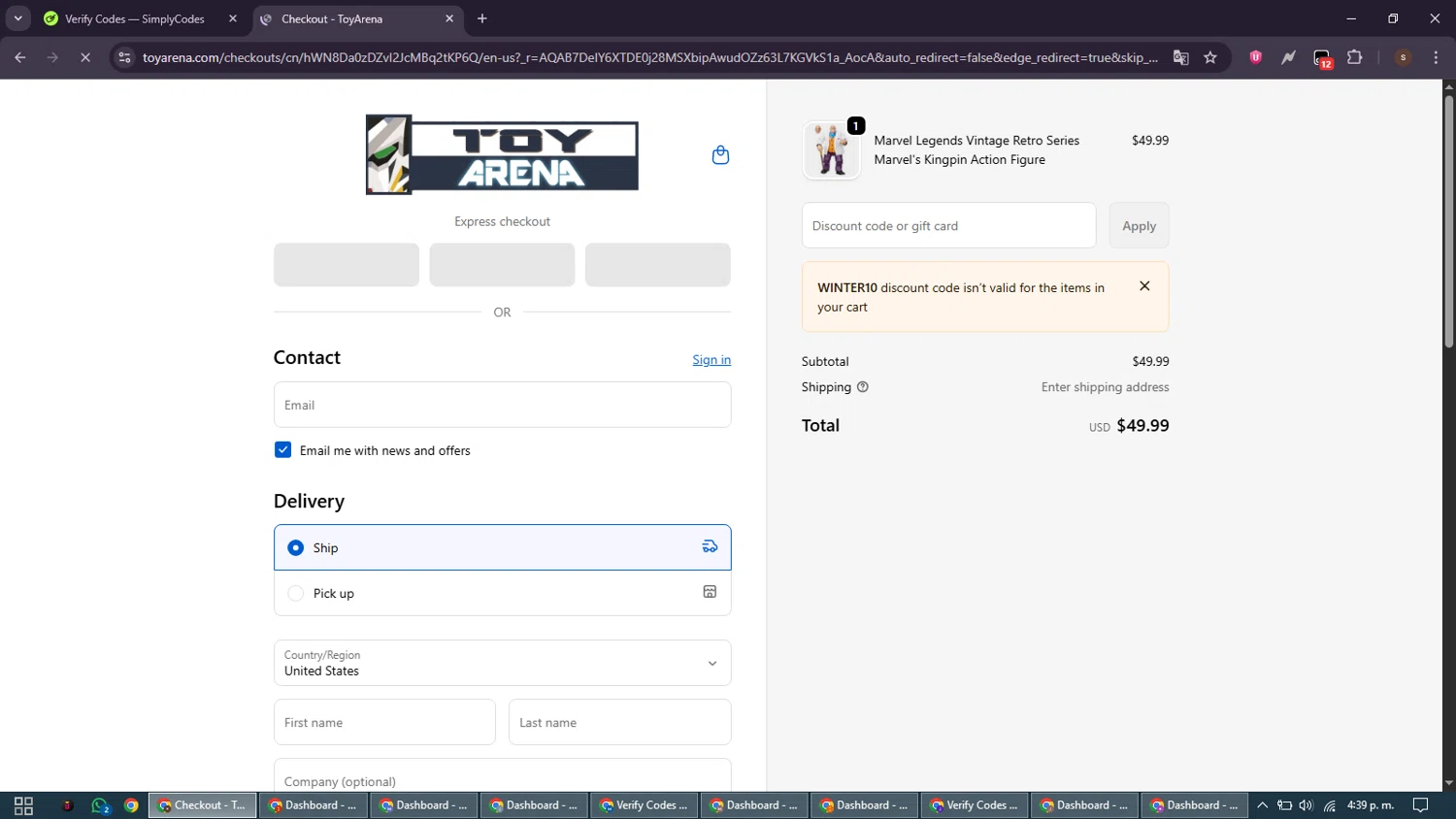Open the battery status tray icon

(x=1284, y=805)
